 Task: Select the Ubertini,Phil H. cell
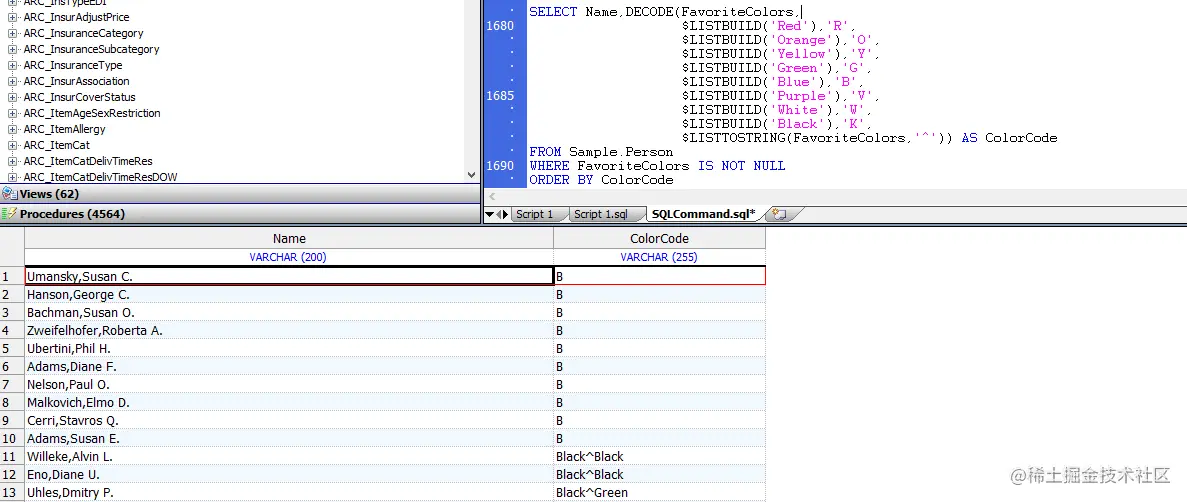click(289, 348)
